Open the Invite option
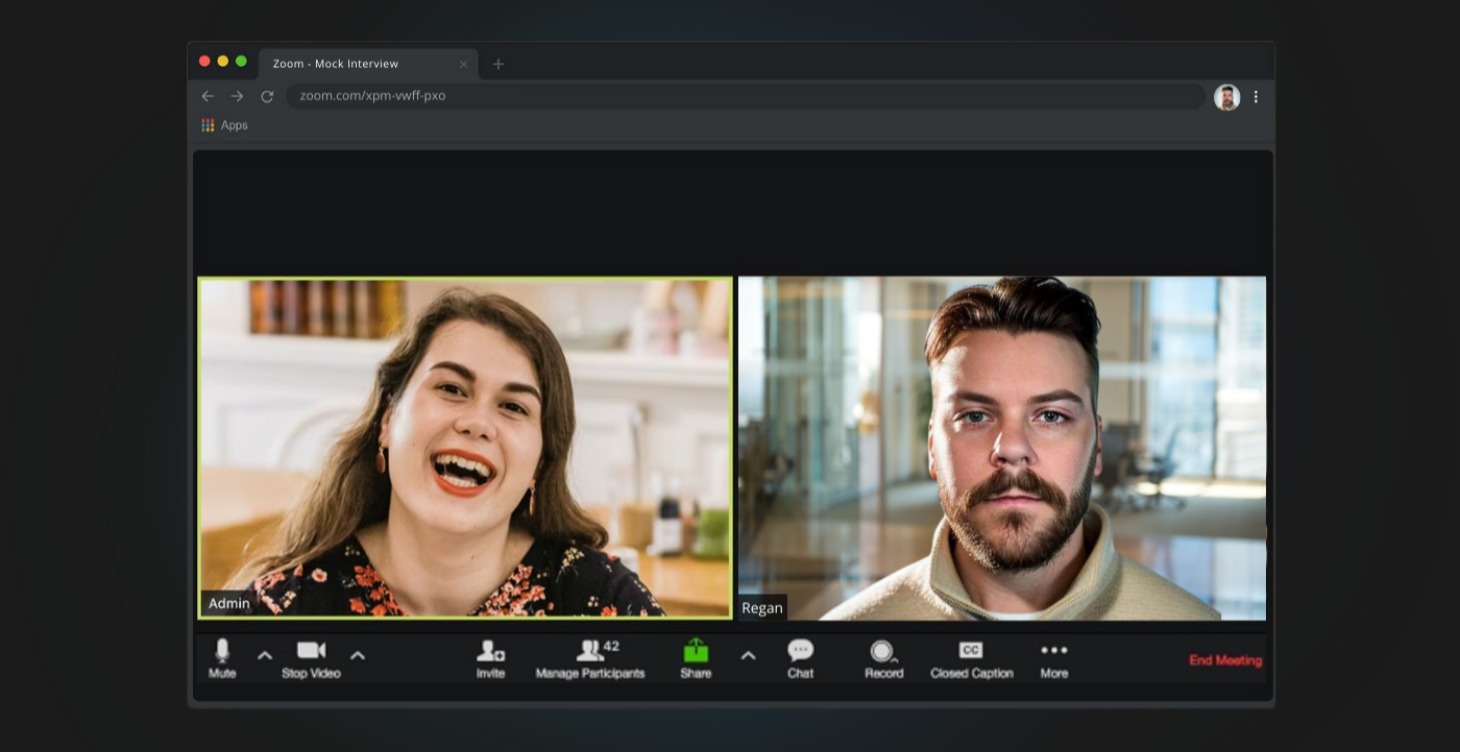The width and height of the screenshot is (1460, 752). click(x=490, y=659)
